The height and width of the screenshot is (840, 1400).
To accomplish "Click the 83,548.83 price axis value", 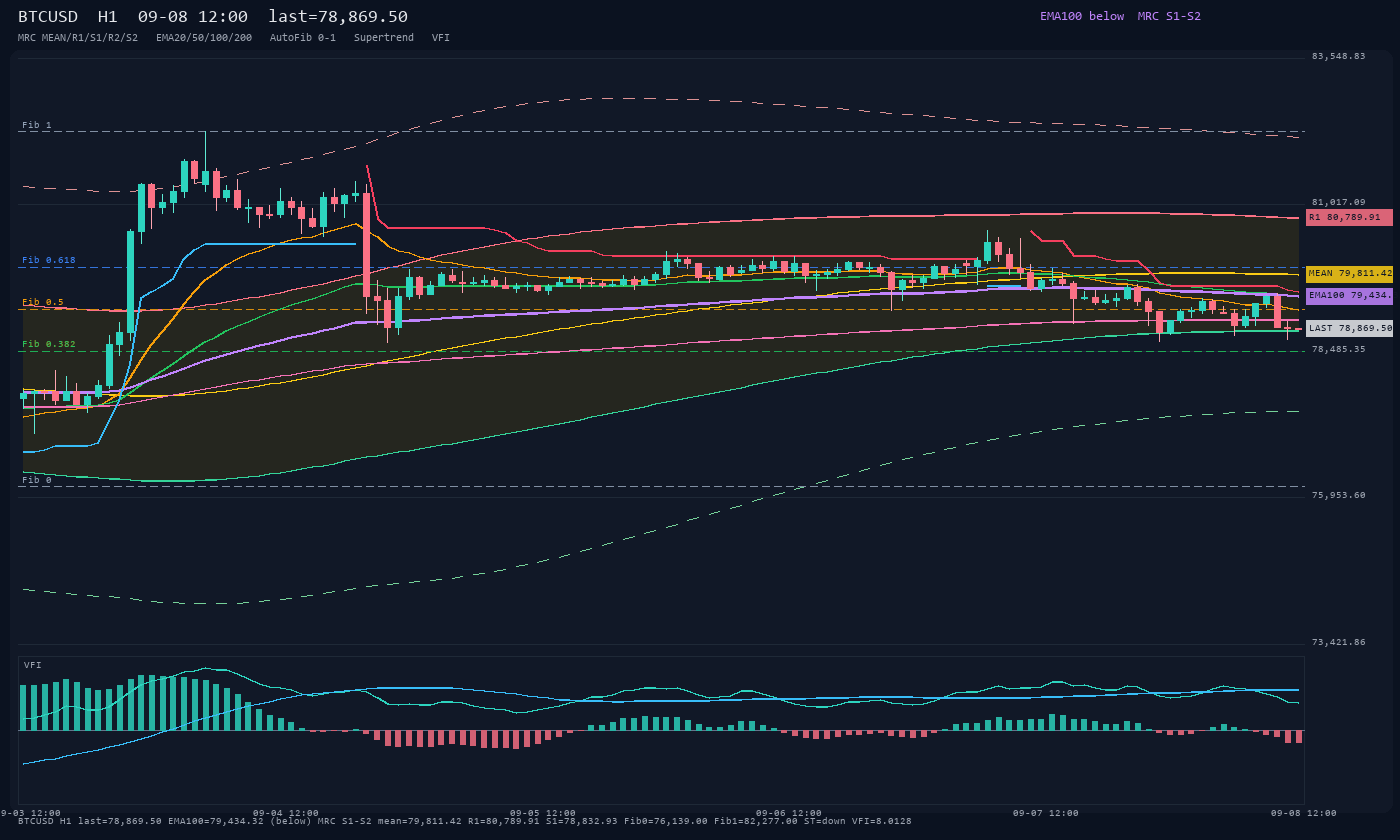I will tap(1338, 56).
